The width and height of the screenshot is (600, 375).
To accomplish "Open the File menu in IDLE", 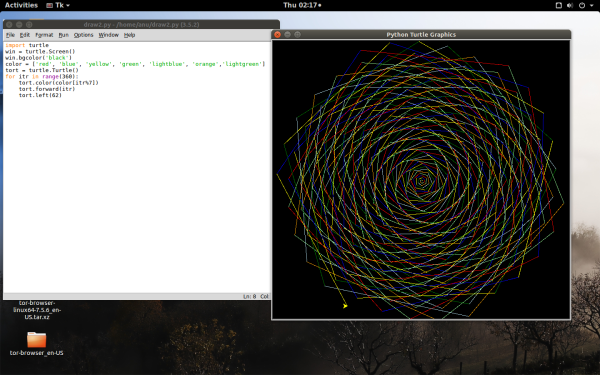I will click(10, 35).
